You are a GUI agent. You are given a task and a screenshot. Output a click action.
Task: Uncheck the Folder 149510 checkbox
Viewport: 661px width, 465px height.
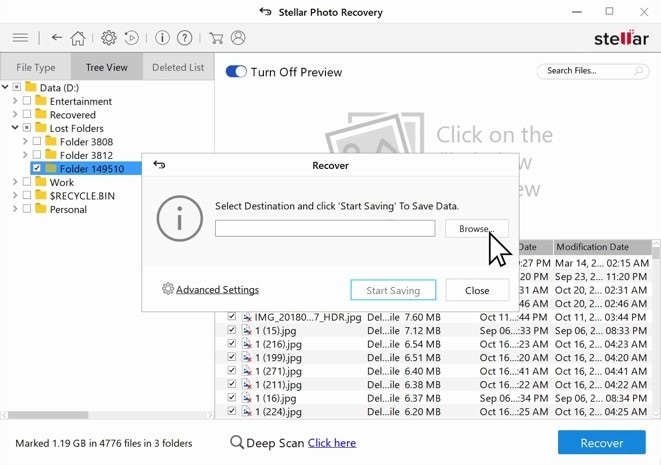[37, 168]
